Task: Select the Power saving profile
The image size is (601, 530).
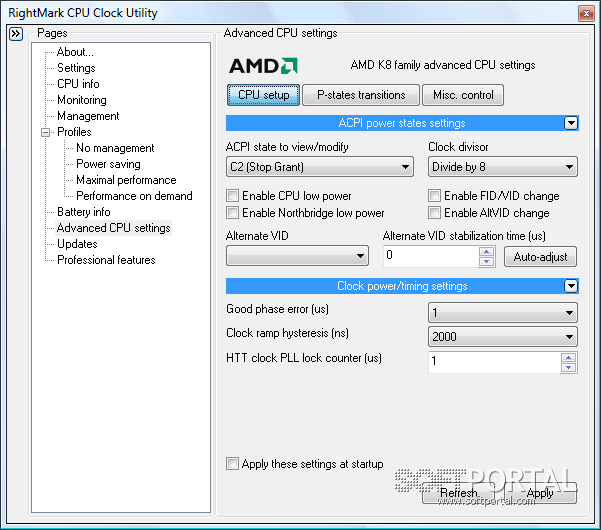Action: pyautogui.click(x=108, y=164)
